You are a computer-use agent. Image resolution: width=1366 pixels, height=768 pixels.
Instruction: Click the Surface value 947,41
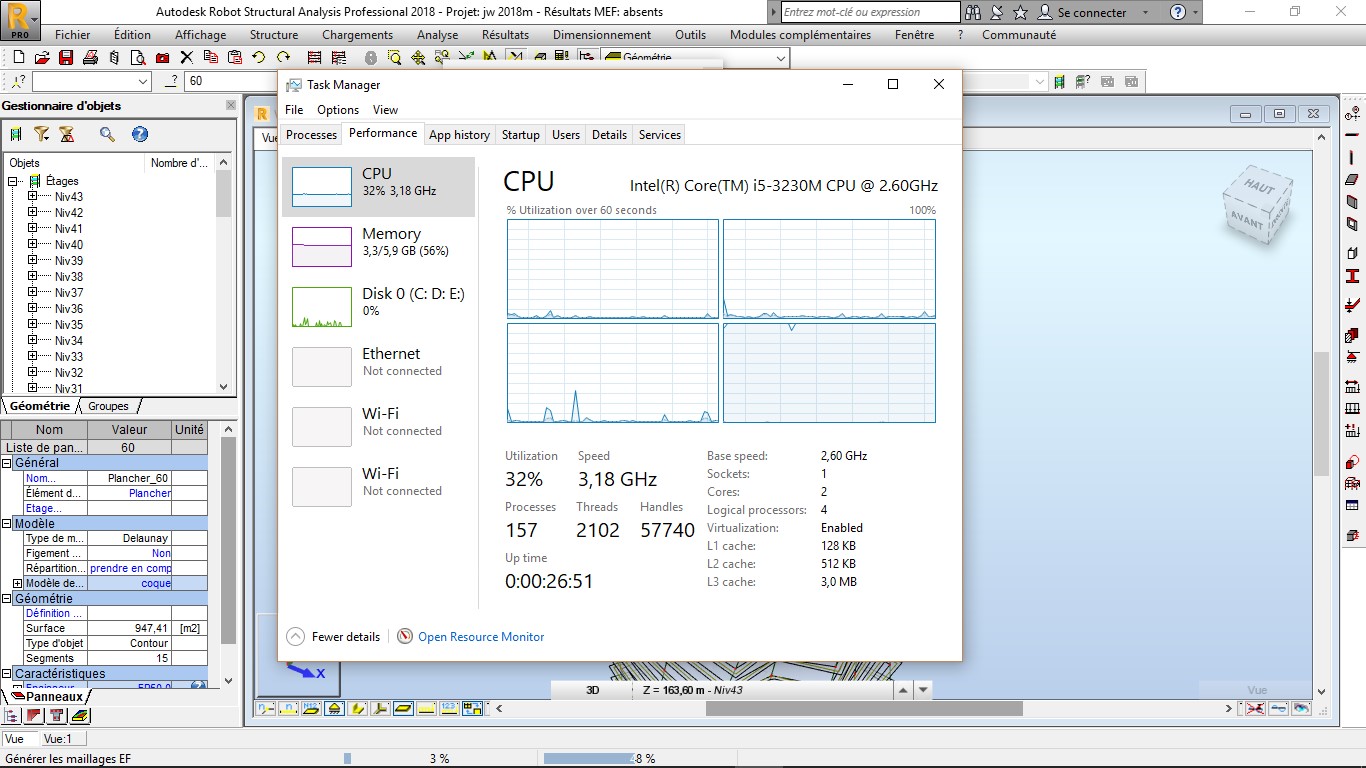[x=130, y=628]
